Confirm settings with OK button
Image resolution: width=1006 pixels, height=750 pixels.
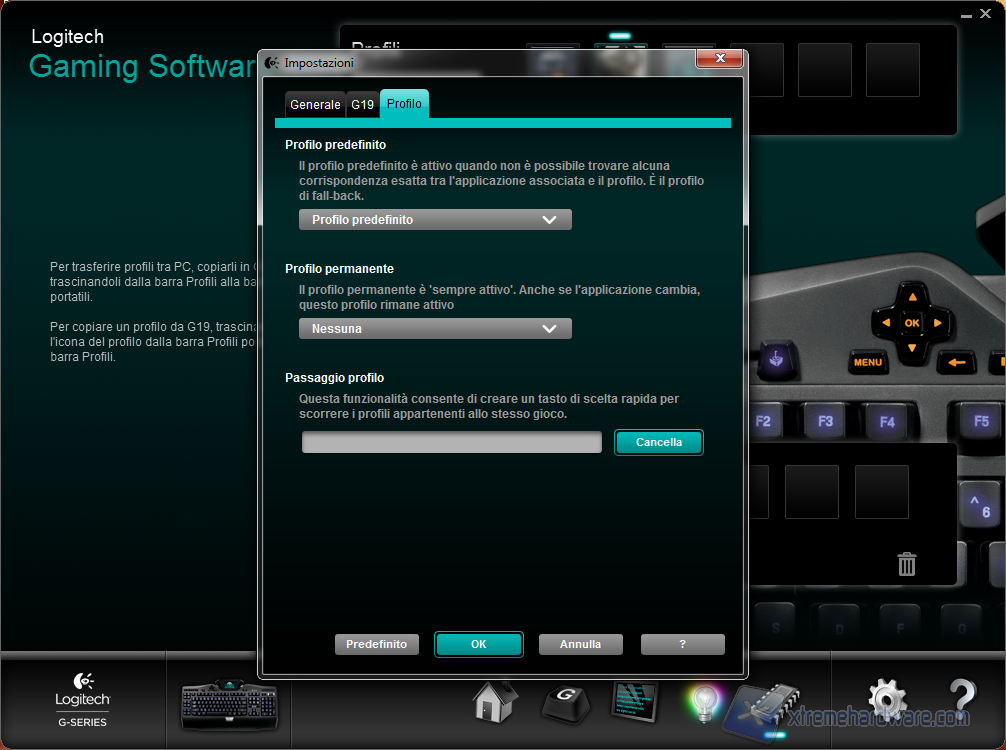478,645
